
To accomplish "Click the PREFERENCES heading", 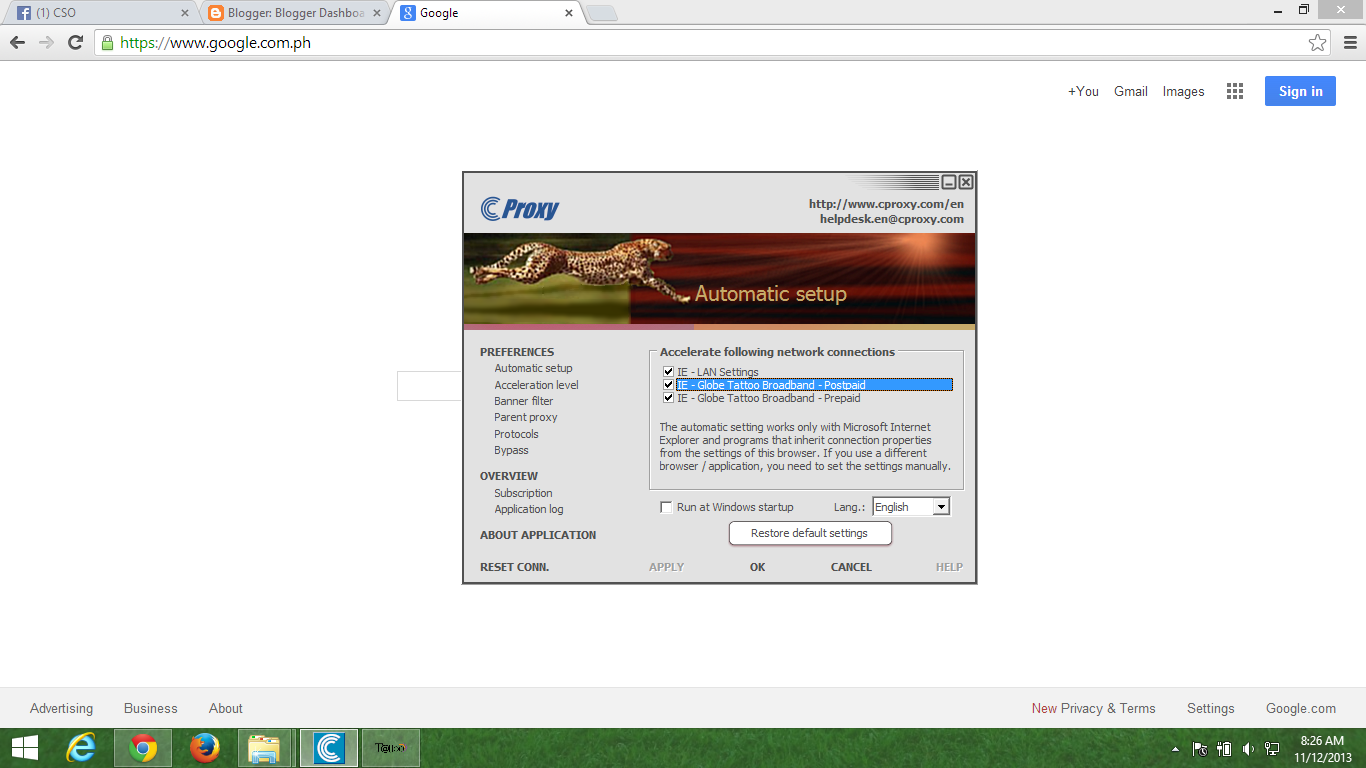I will point(517,352).
